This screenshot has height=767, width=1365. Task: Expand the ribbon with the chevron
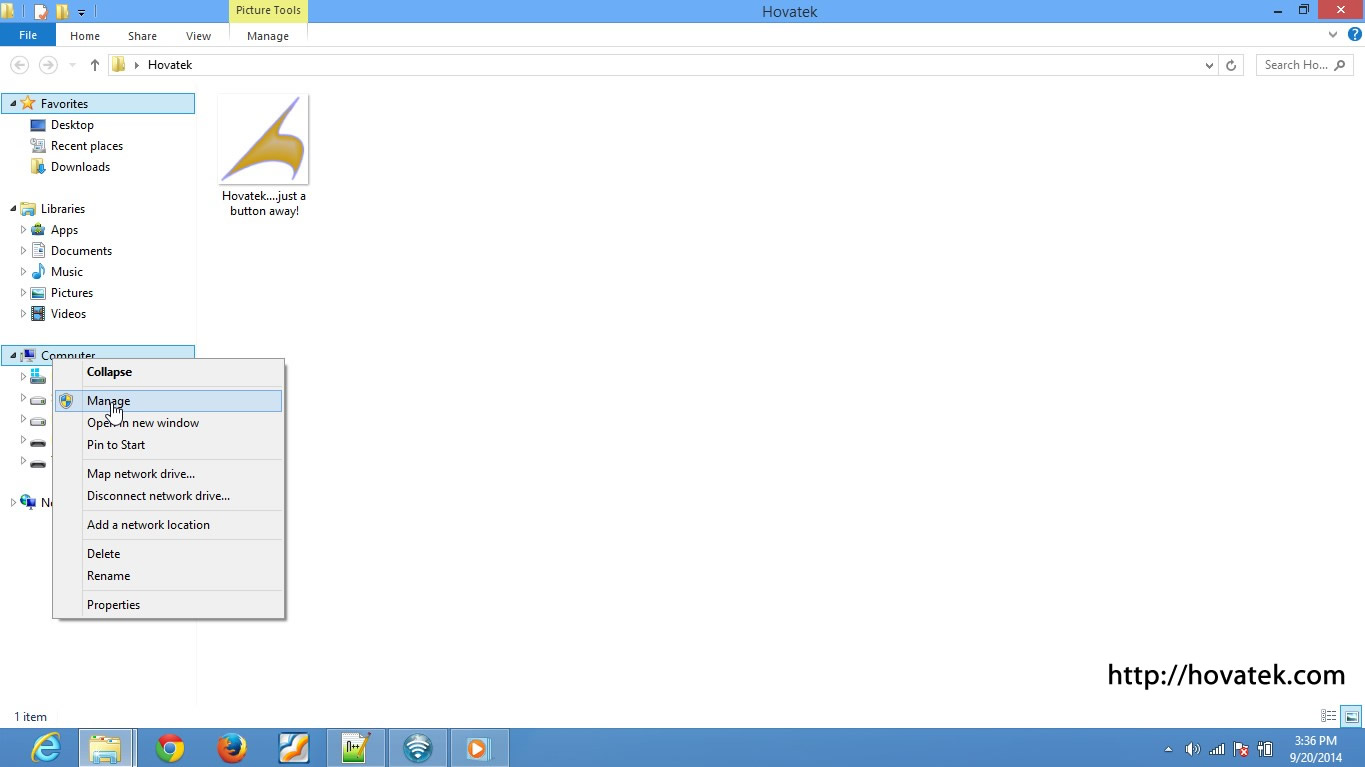pos(1333,35)
